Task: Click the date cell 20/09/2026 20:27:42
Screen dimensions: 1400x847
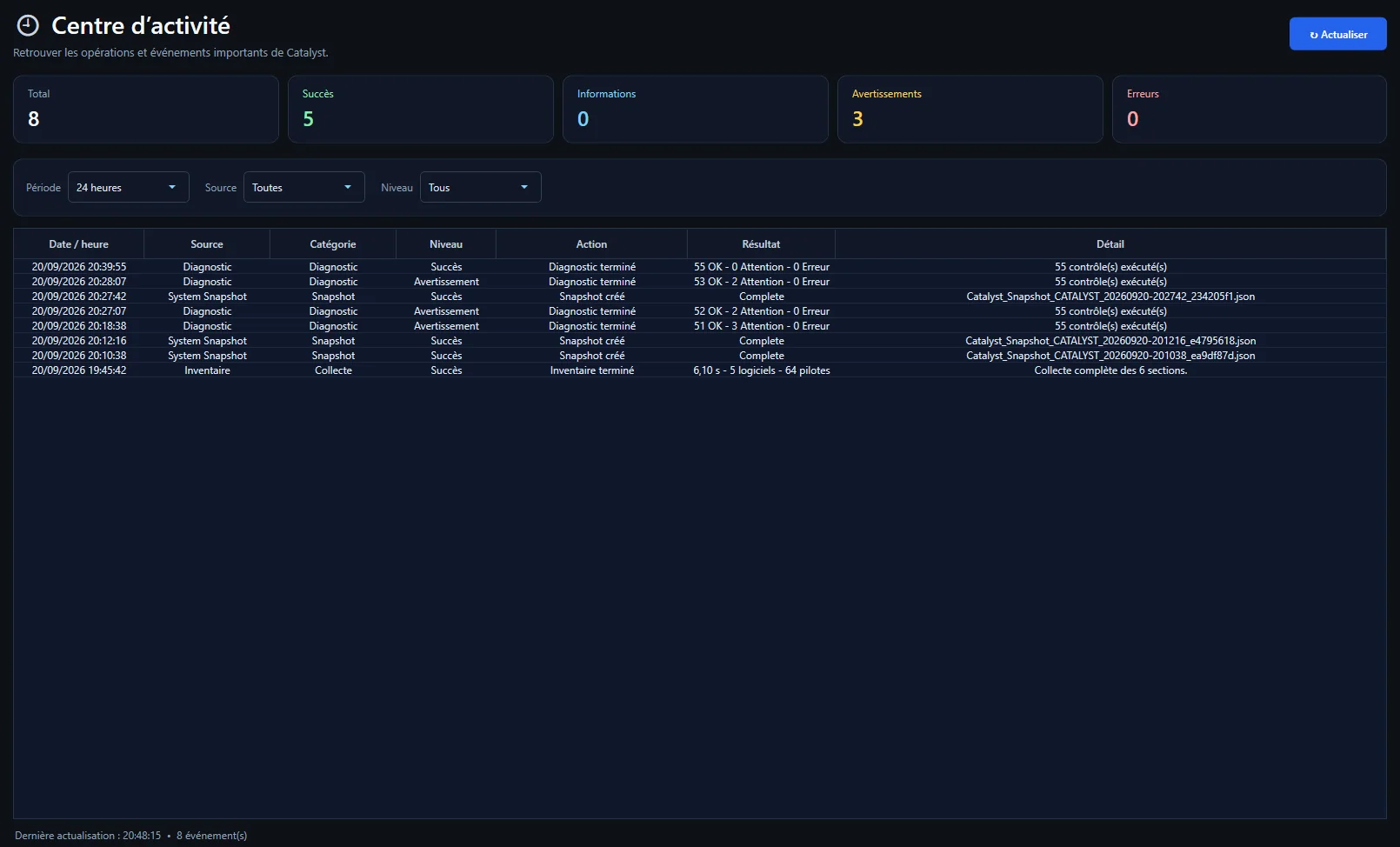Action: [79, 297]
